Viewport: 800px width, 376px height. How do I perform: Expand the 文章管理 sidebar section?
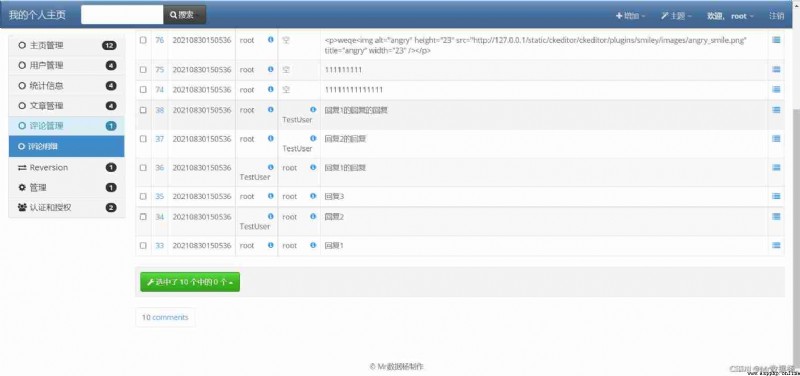click(67, 106)
